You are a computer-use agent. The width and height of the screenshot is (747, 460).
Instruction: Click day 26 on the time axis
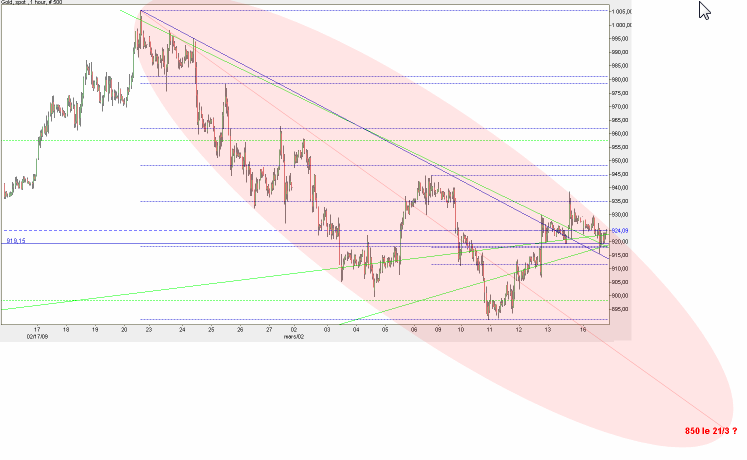tap(240, 329)
